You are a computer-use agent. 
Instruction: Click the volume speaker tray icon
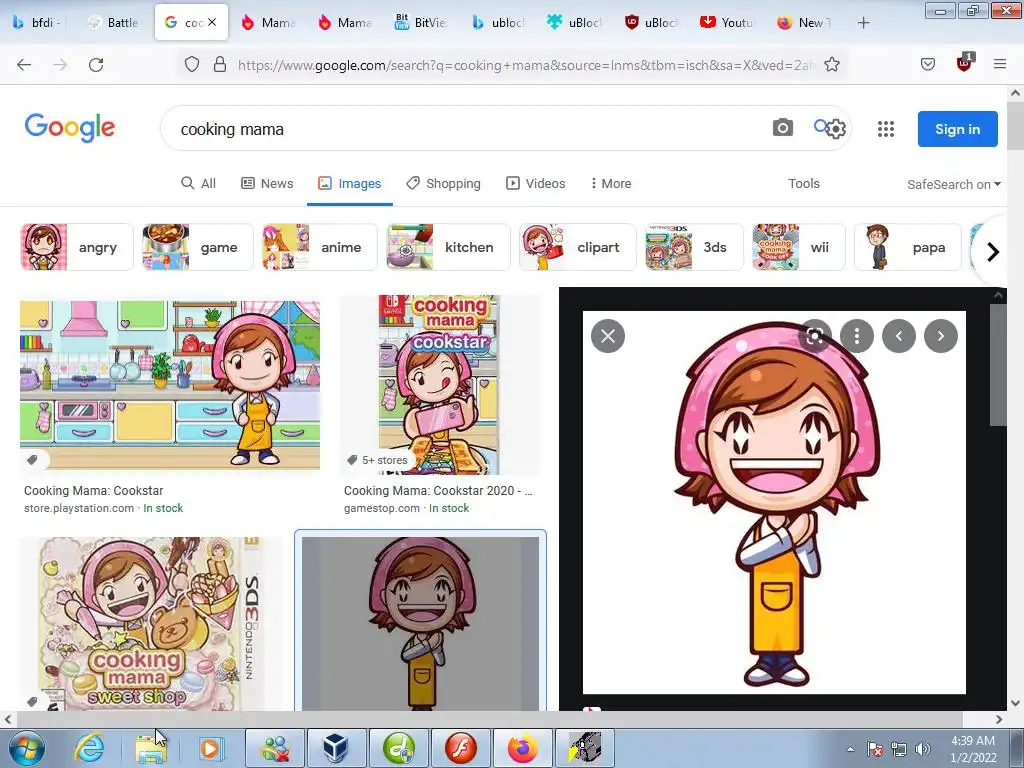coord(923,749)
